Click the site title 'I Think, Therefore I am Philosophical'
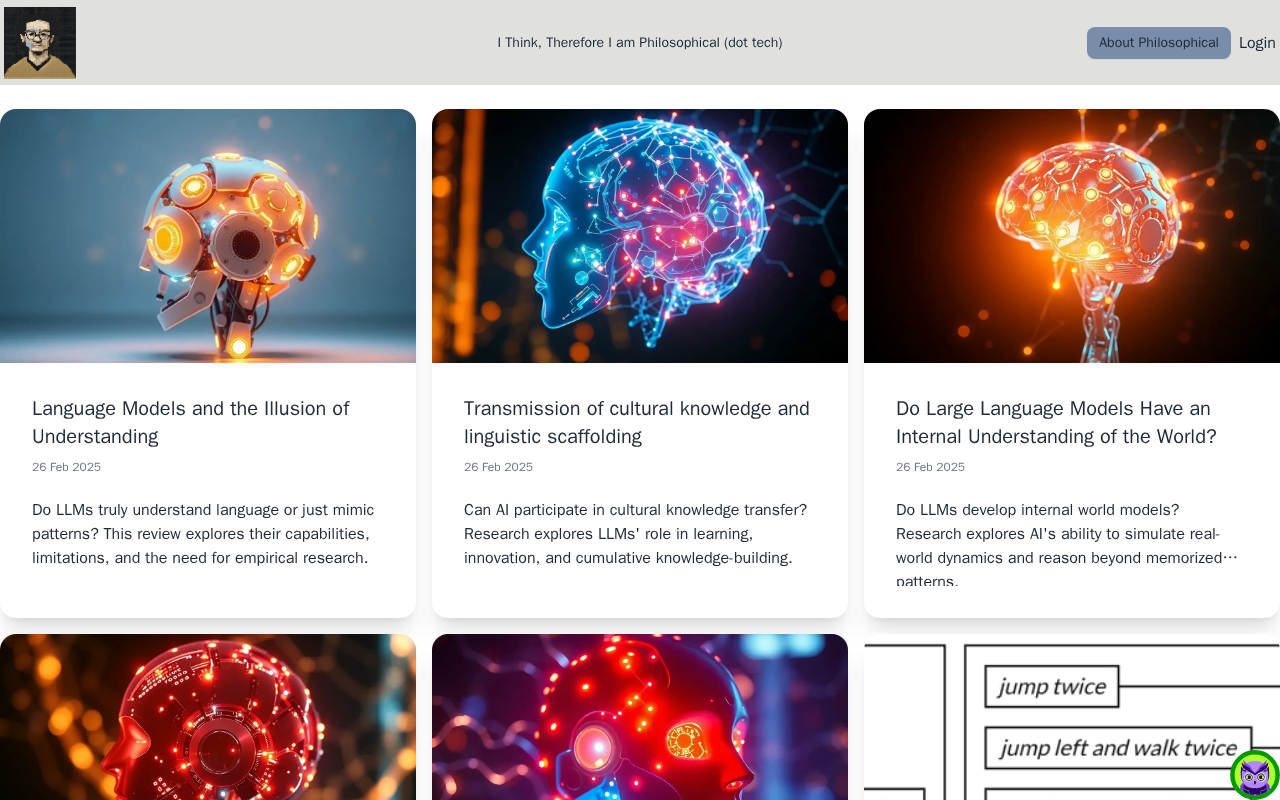Viewport: 1280px width, 800px height. [640, 43]
